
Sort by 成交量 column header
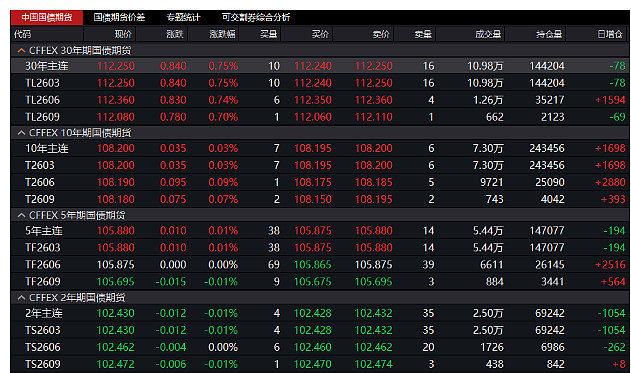point(488,34)
